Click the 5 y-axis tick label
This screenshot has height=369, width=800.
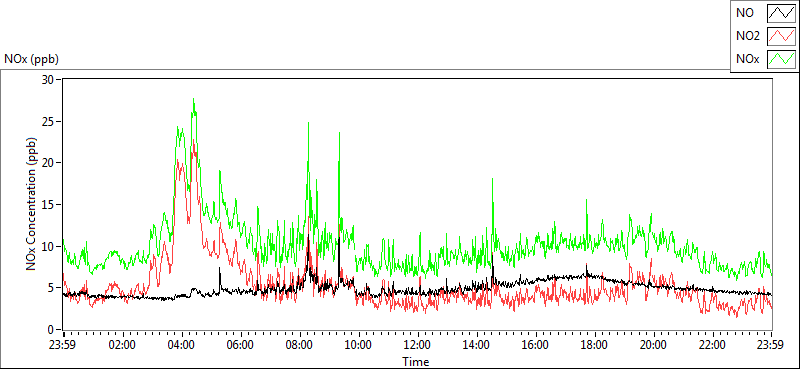(52, 288)
